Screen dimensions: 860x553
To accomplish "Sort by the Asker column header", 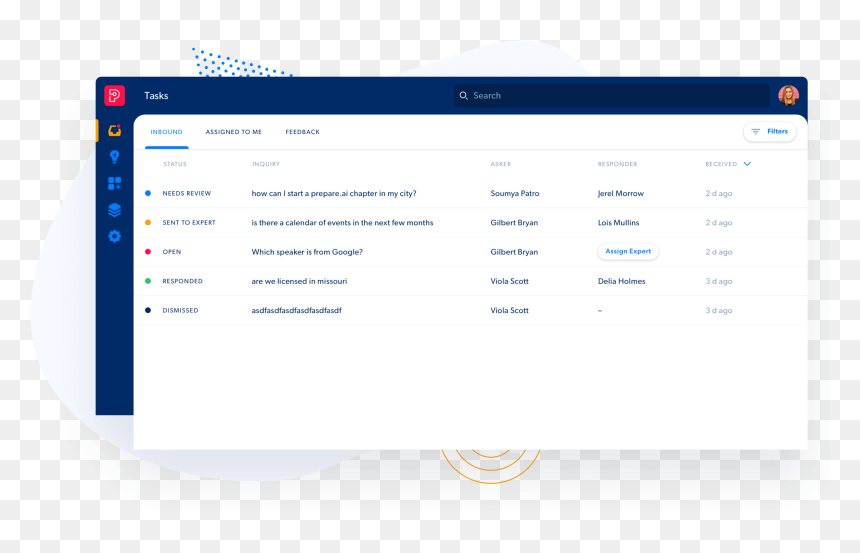I will [501, 164].
